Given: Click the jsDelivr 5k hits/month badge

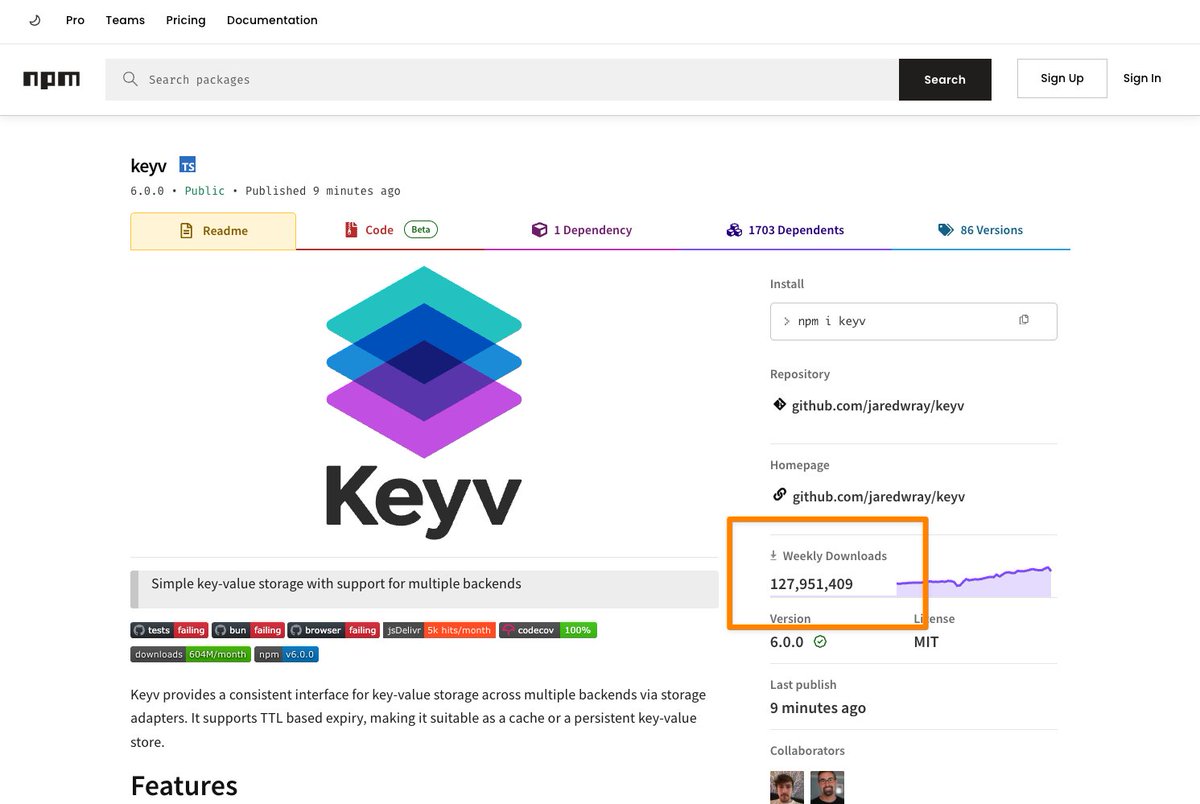Looking at the screenshot, I should click(x=439, y=630).
